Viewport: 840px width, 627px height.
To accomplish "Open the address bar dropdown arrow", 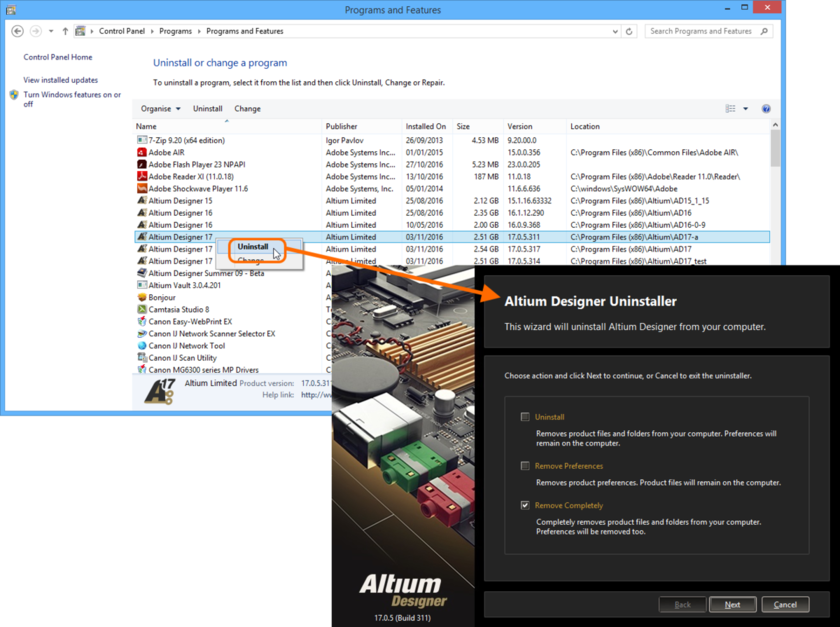I will tap(614, 31).
